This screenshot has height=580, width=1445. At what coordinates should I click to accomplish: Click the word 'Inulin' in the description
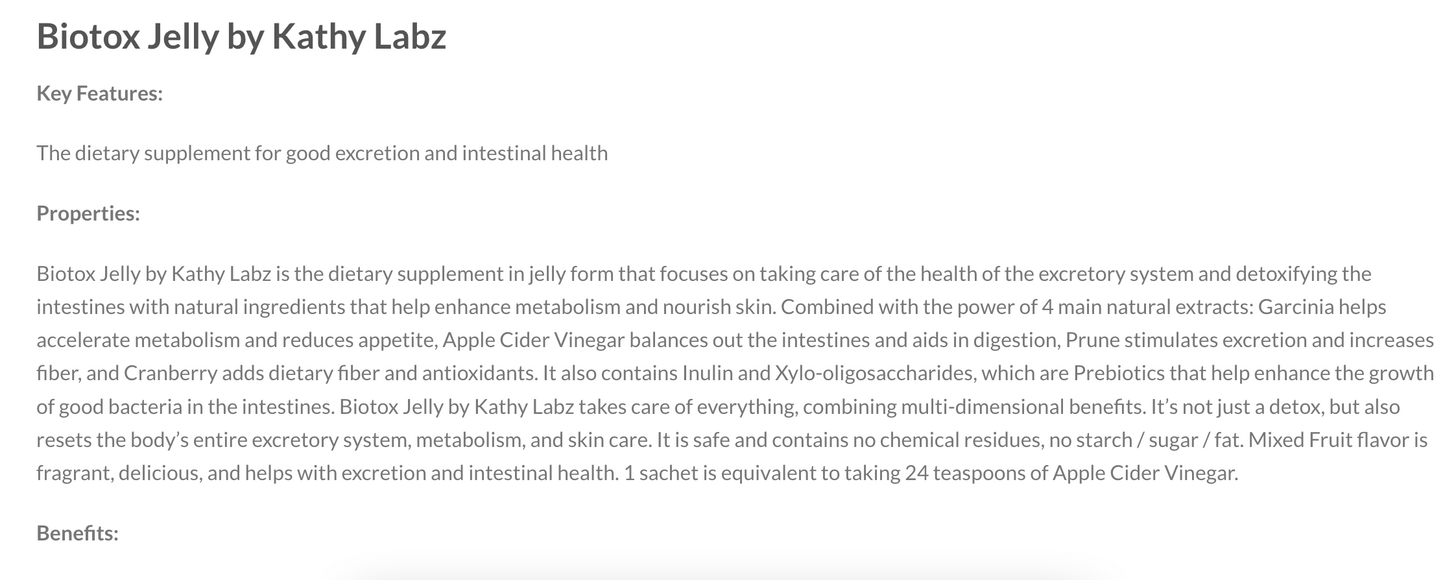[708, 374]
